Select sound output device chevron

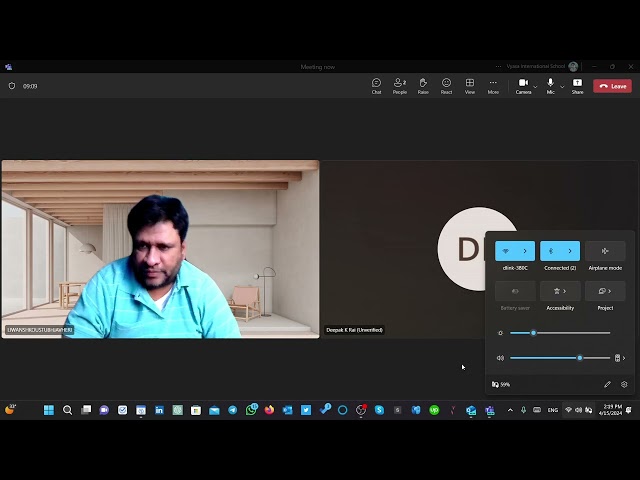coord(620,358)
